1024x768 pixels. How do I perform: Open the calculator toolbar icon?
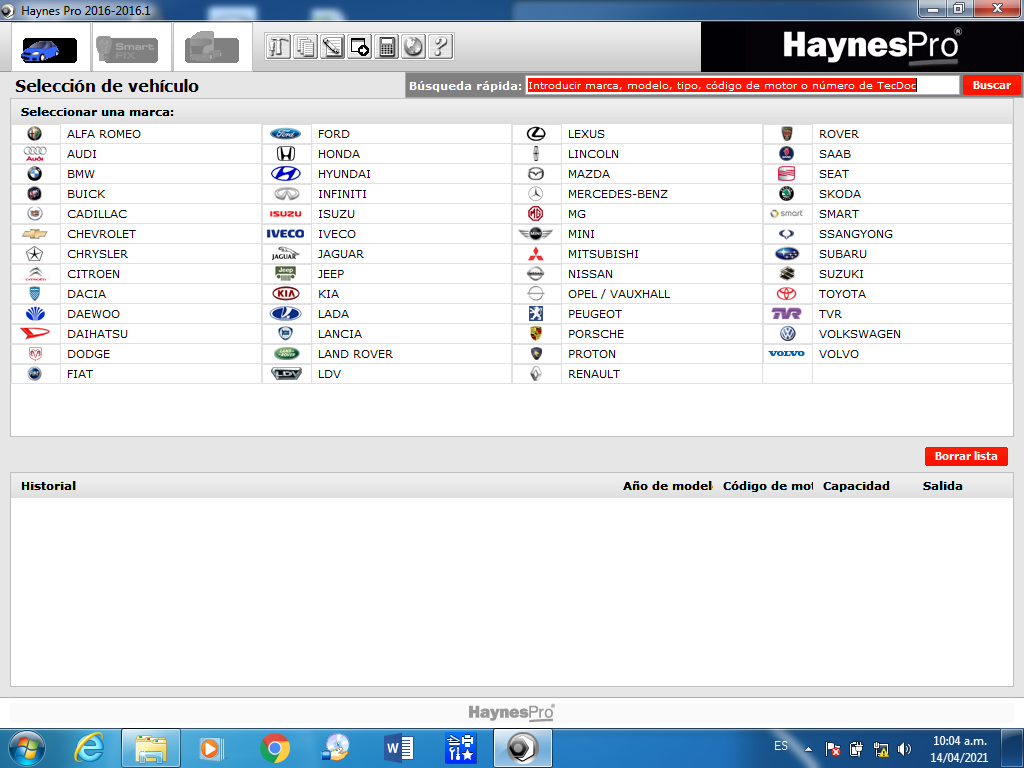coord(387,46)
